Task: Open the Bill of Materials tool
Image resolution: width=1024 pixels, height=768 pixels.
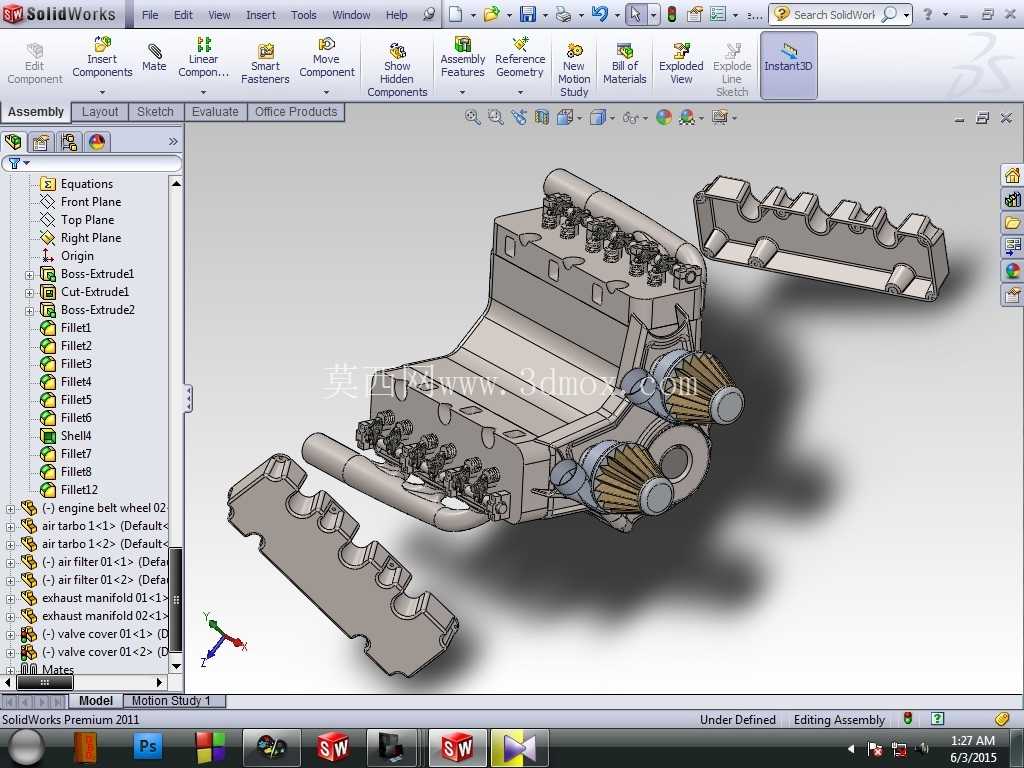Action: pos(624,64)
